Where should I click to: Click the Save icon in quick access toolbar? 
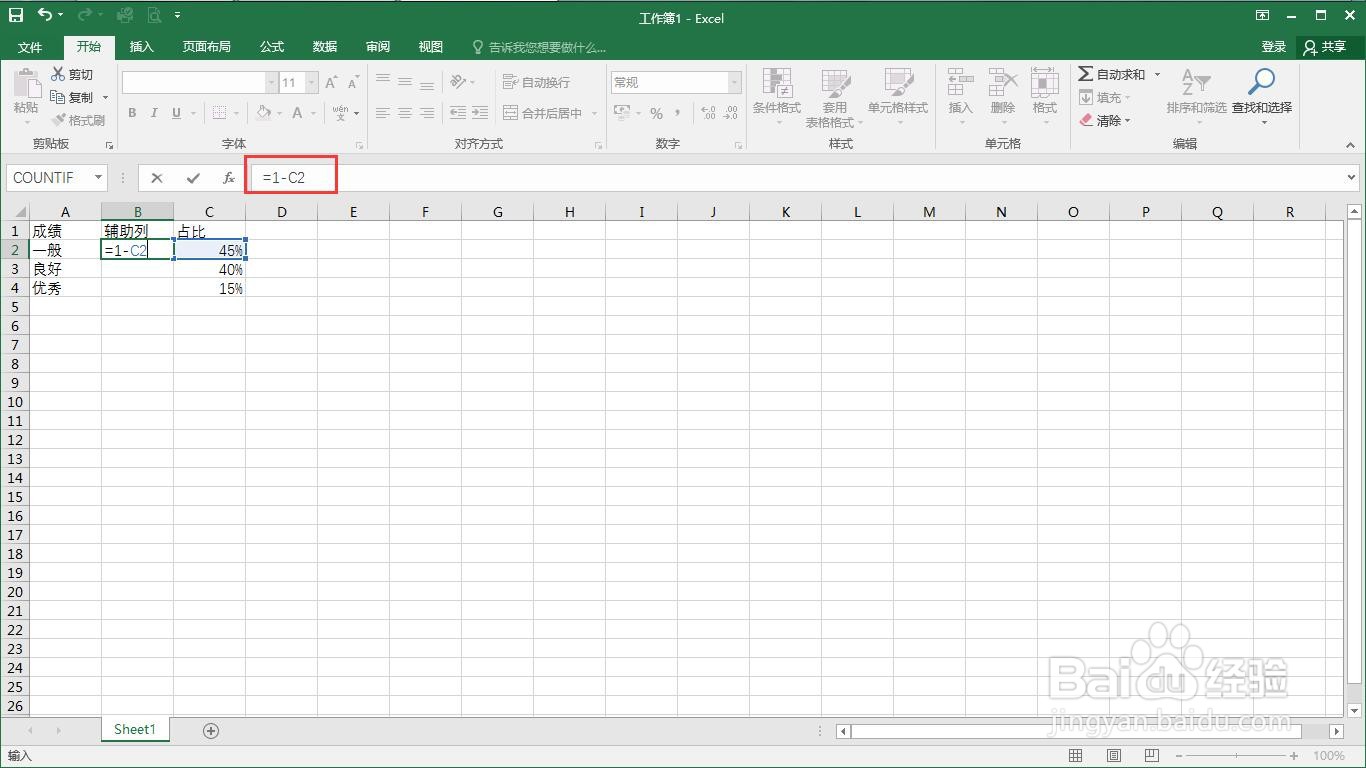16,15
